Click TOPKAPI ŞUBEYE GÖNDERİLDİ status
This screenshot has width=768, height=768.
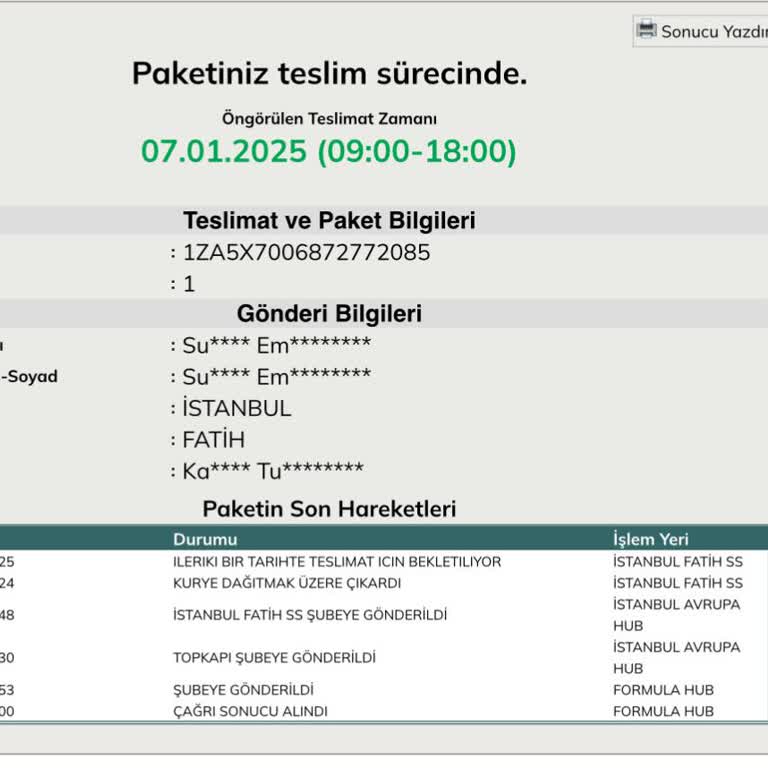[x=274, y=658]
